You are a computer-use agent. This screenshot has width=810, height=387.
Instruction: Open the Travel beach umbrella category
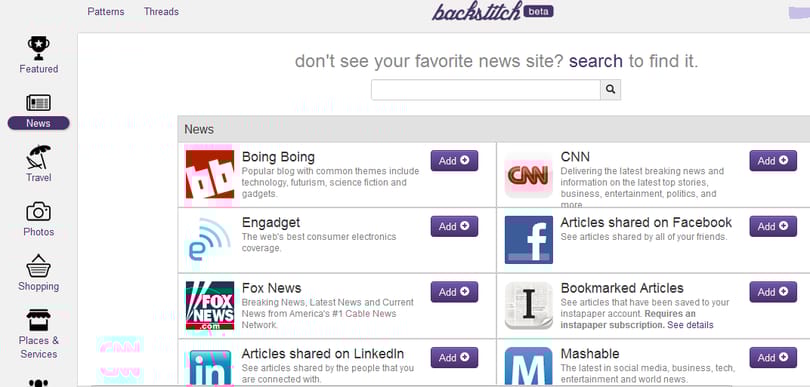39,163
